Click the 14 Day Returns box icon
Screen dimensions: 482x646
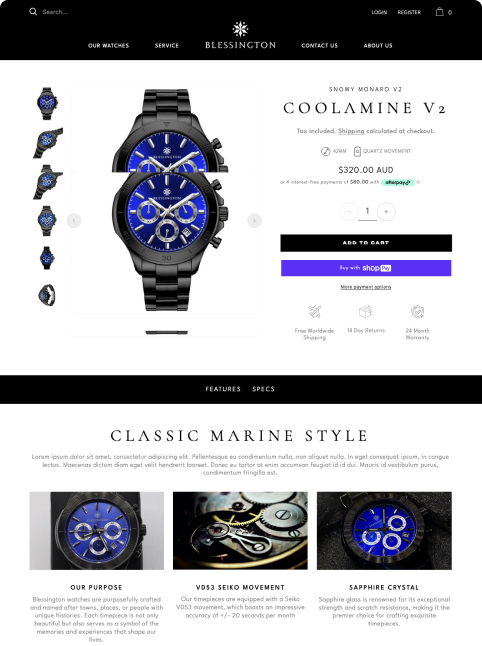pos(365,312)
